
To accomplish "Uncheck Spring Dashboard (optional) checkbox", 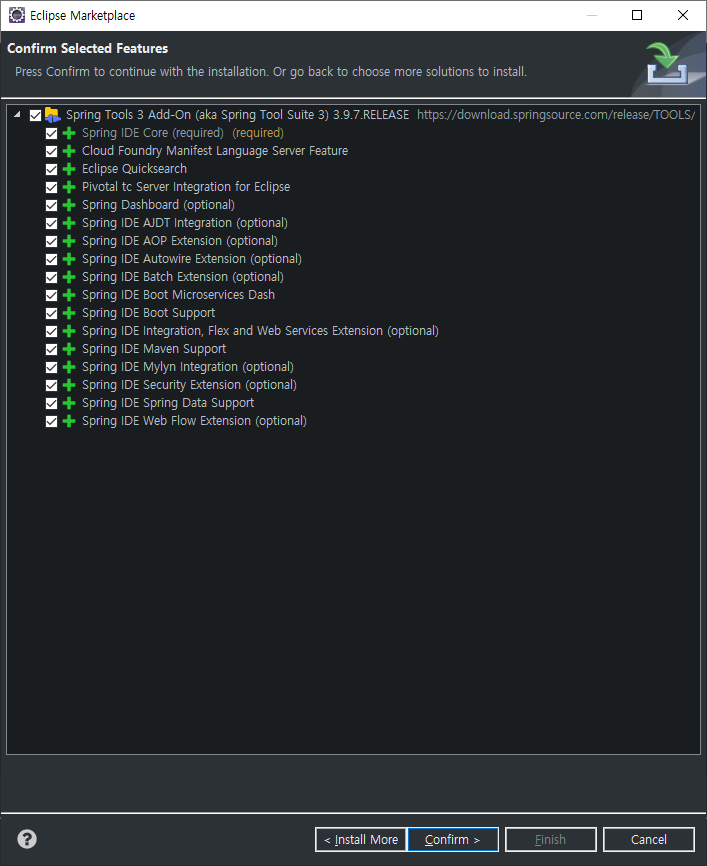I will pos(51,205).
